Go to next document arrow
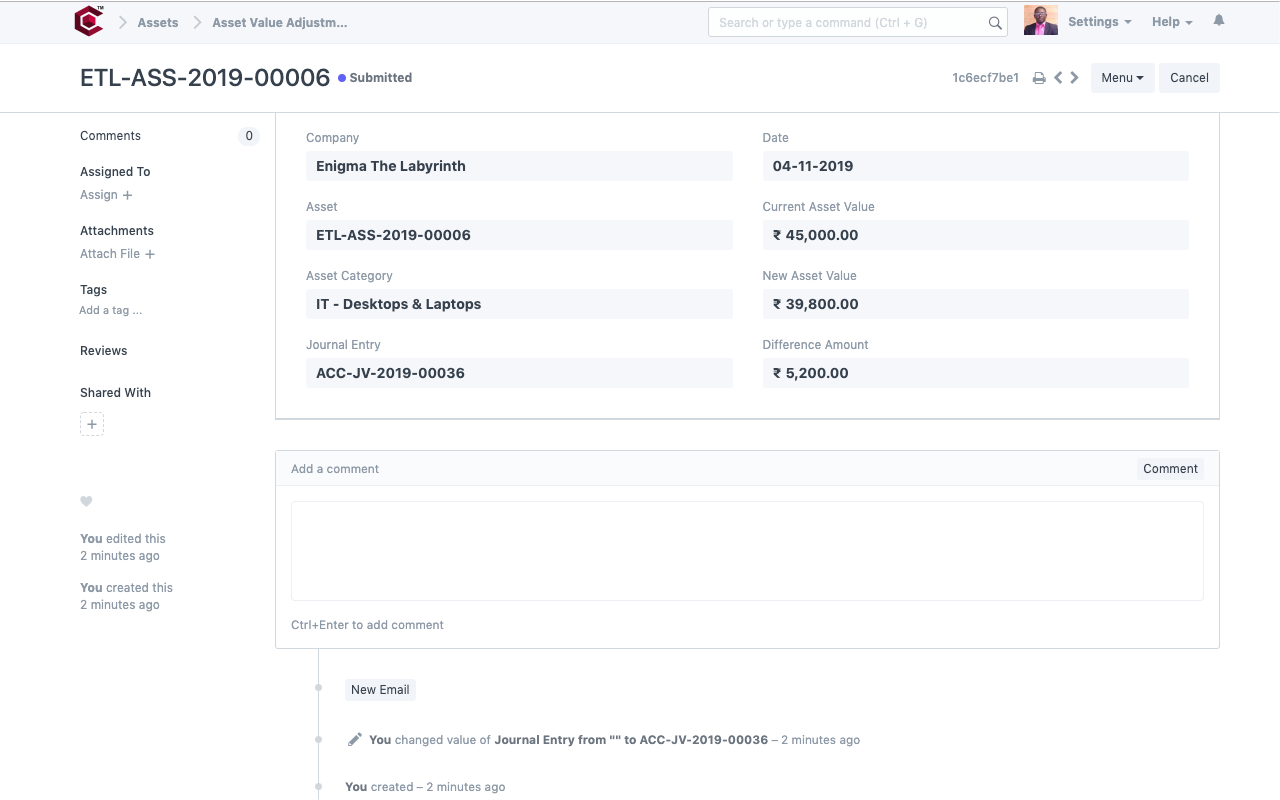The width and height of the screenshot is (1280, 800). pos(1075,78)
